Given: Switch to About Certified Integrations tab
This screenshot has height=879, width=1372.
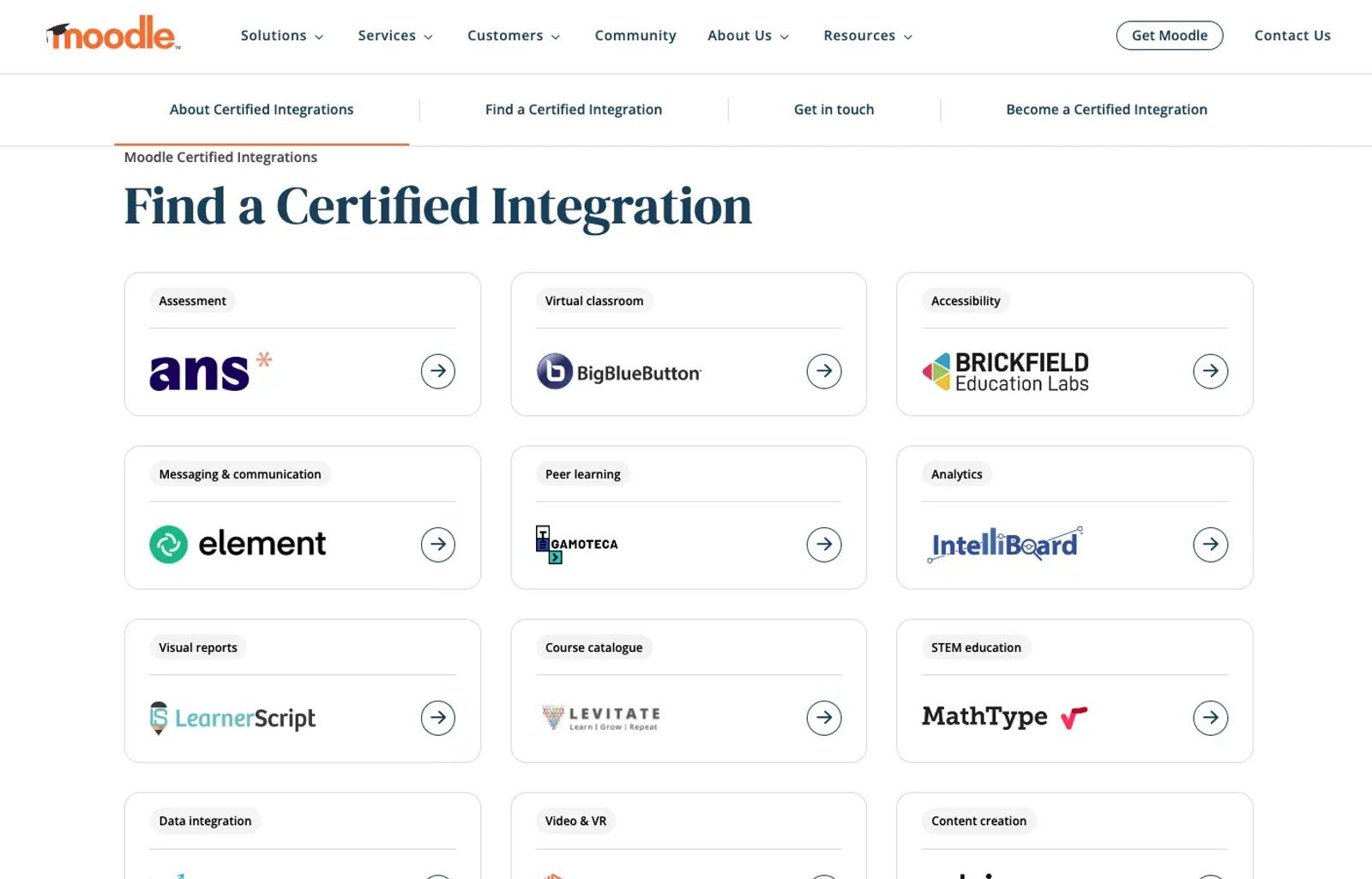Looking at the screenshot, I should (262, 110).
